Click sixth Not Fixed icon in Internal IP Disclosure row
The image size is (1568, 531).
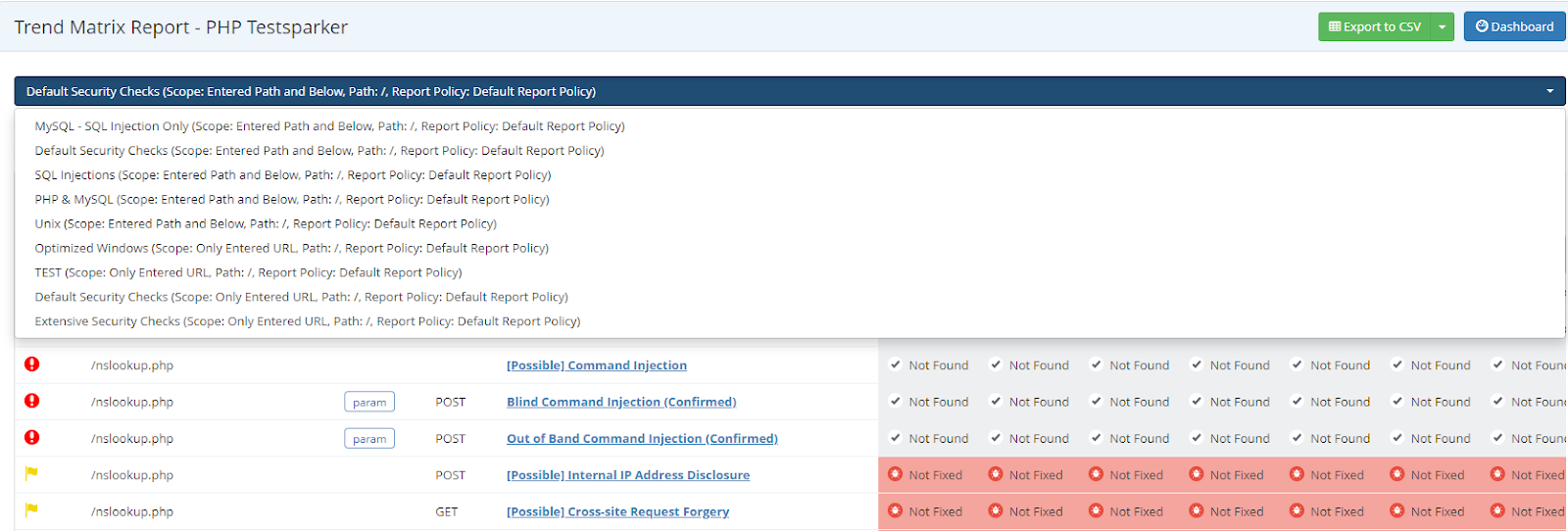pos(1397,474)
